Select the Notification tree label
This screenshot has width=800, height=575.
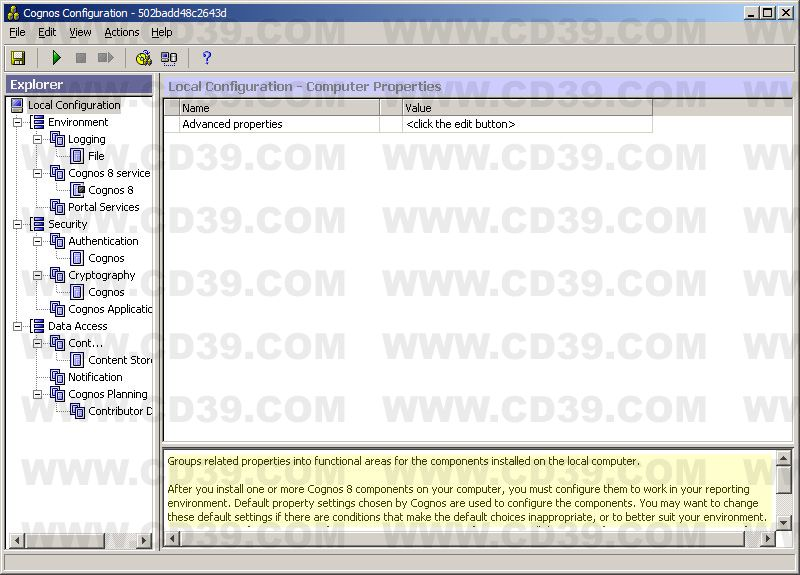click(x=95, y=377)
